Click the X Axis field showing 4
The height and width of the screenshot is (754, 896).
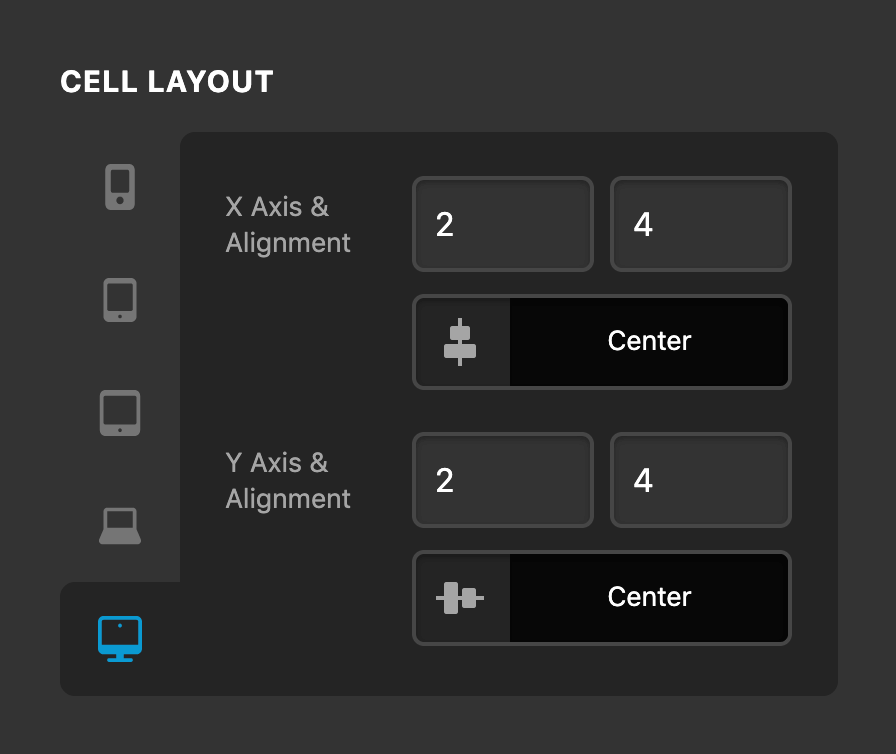[700, 224]
